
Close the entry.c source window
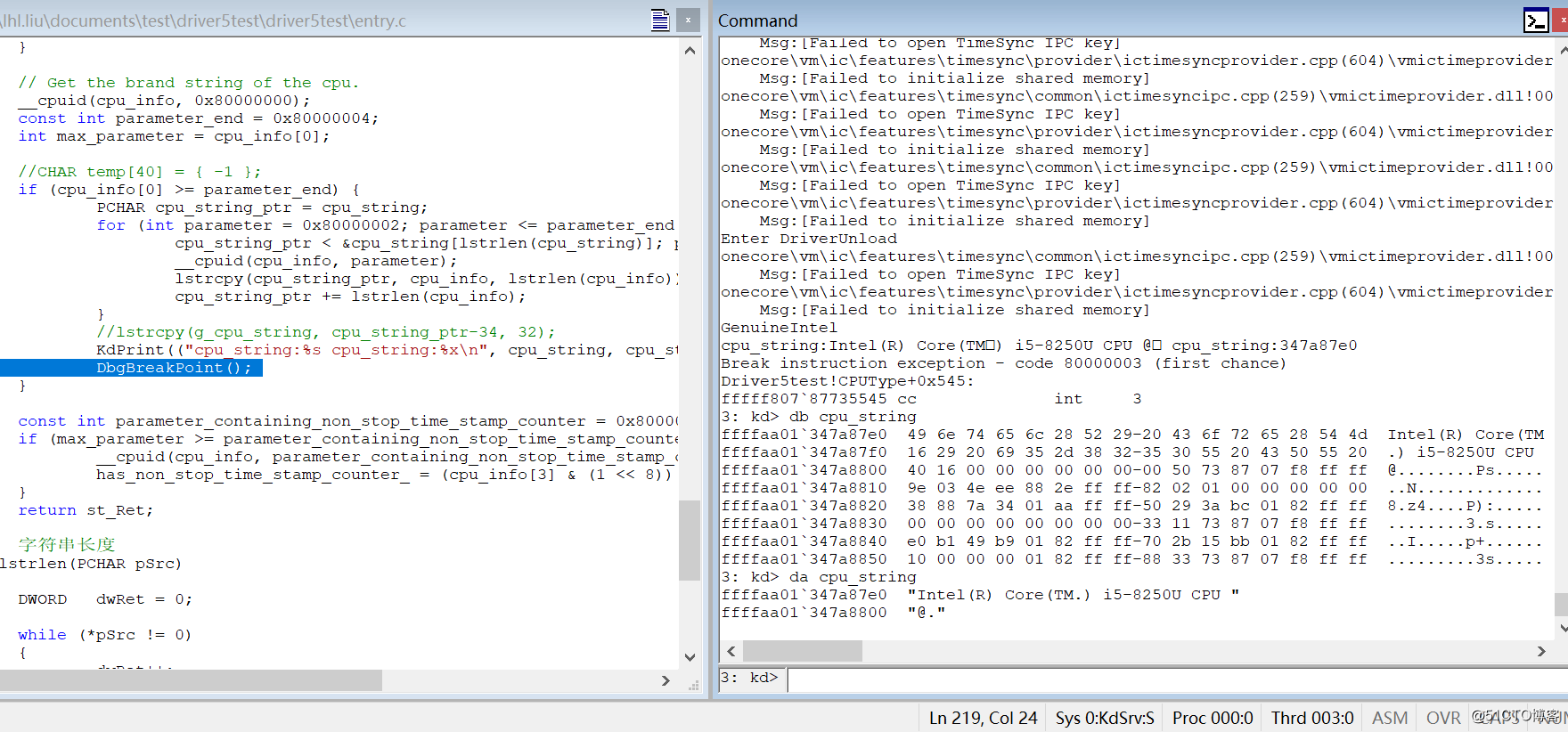[x=689, y=20]
